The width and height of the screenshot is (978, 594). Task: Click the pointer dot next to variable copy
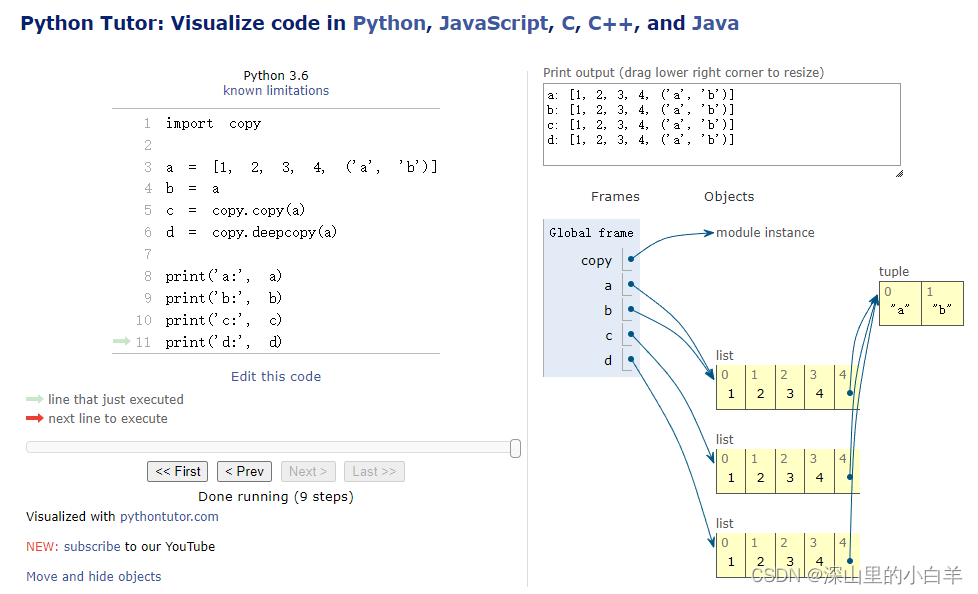tap(631, 259)
